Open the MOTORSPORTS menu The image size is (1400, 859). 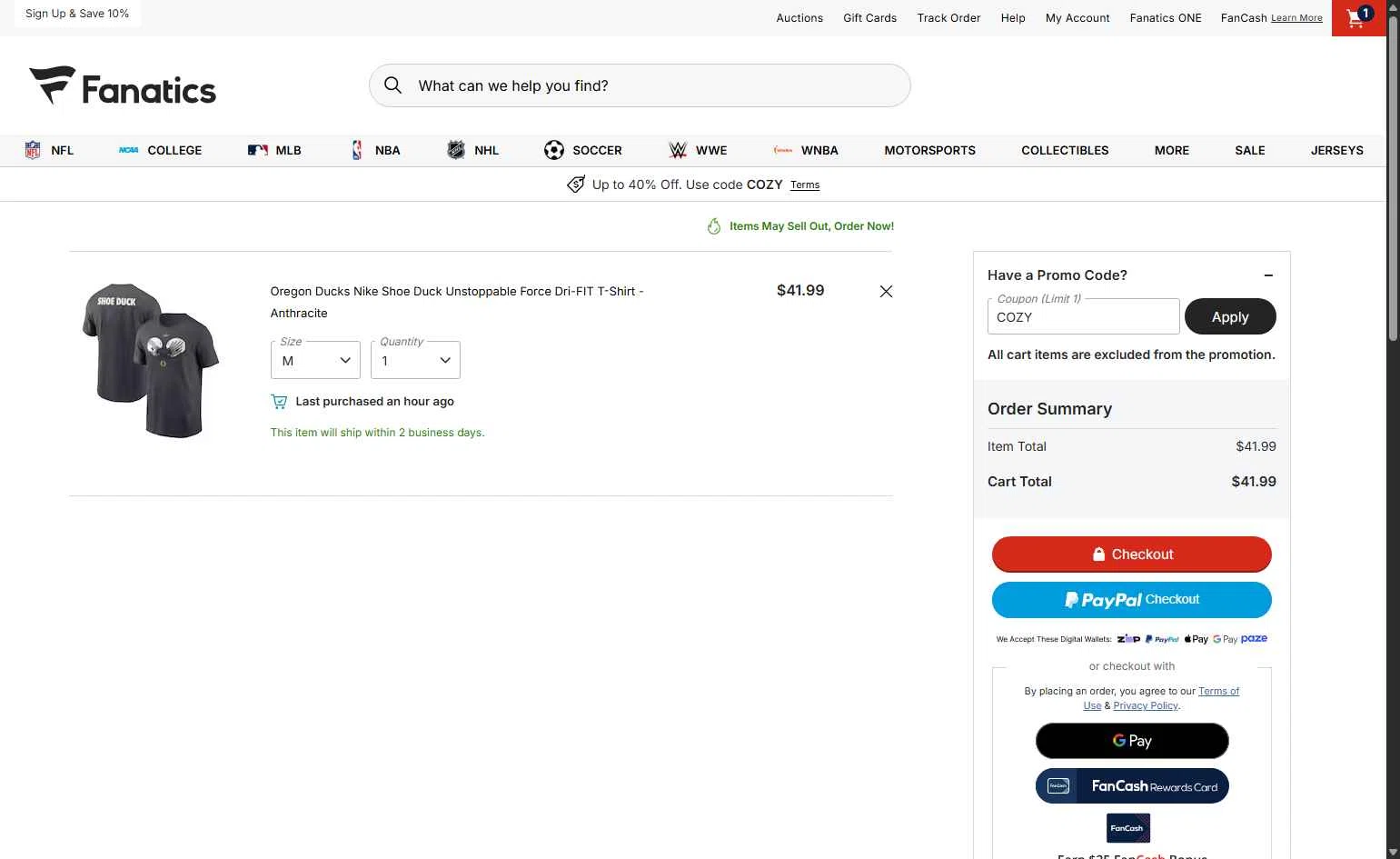pos(929,150)
